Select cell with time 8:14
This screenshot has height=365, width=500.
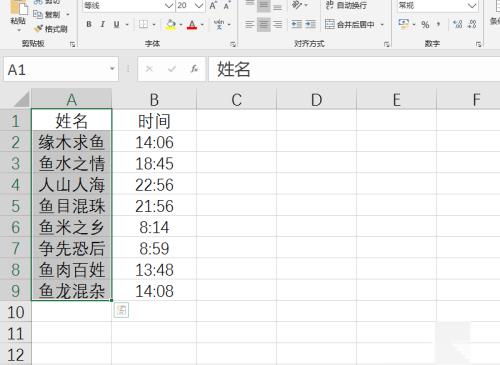[154, 227]
